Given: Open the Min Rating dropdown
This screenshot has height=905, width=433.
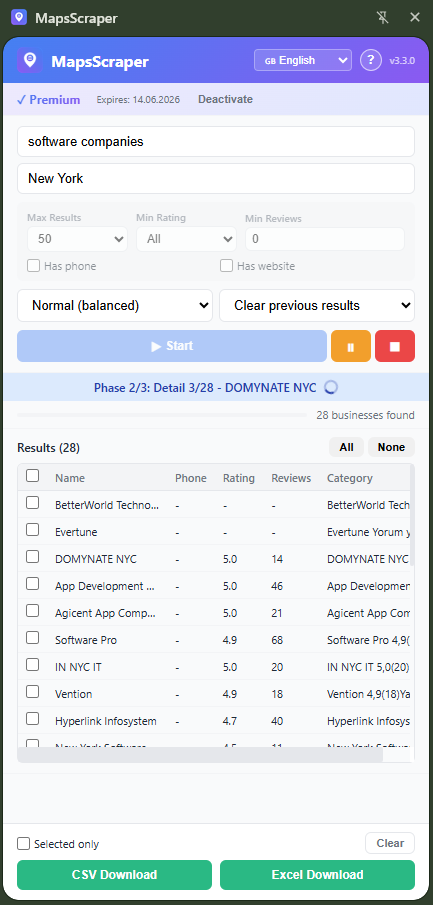Looking at the screenshot, I should (x=186, y=239).
